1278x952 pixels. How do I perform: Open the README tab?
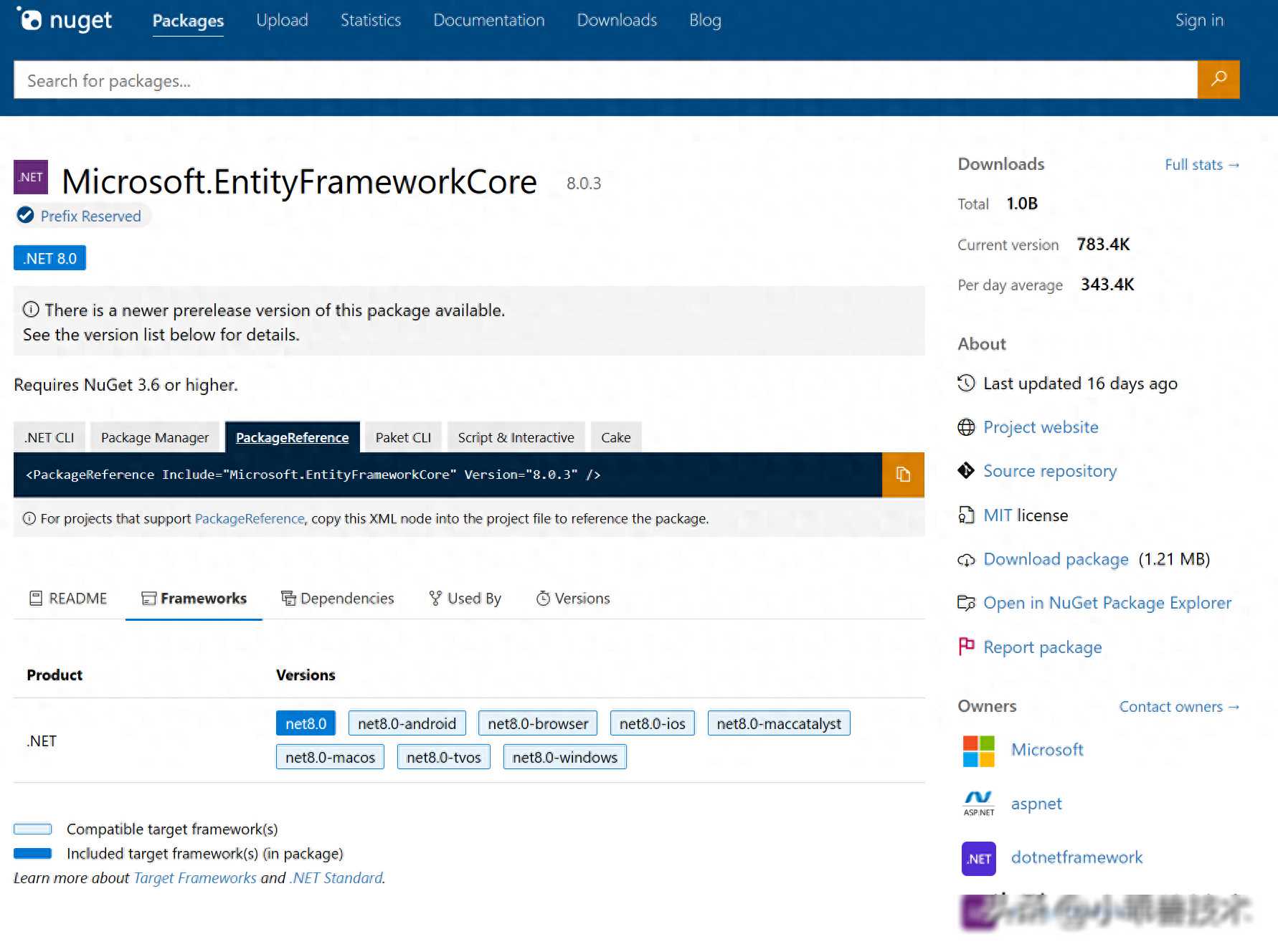pyautogui.click(x=68, y=598)
